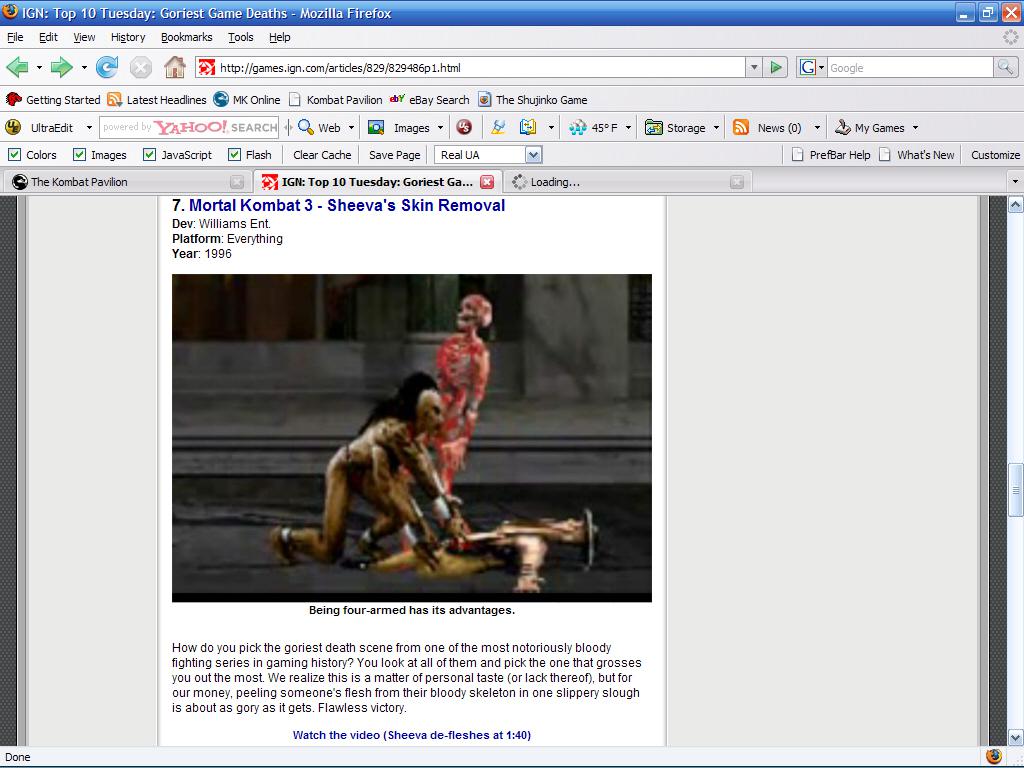Screen dimensions: 1024x768
Task: Disable the JavaScript checkbox
Action: tap(150, 155)
